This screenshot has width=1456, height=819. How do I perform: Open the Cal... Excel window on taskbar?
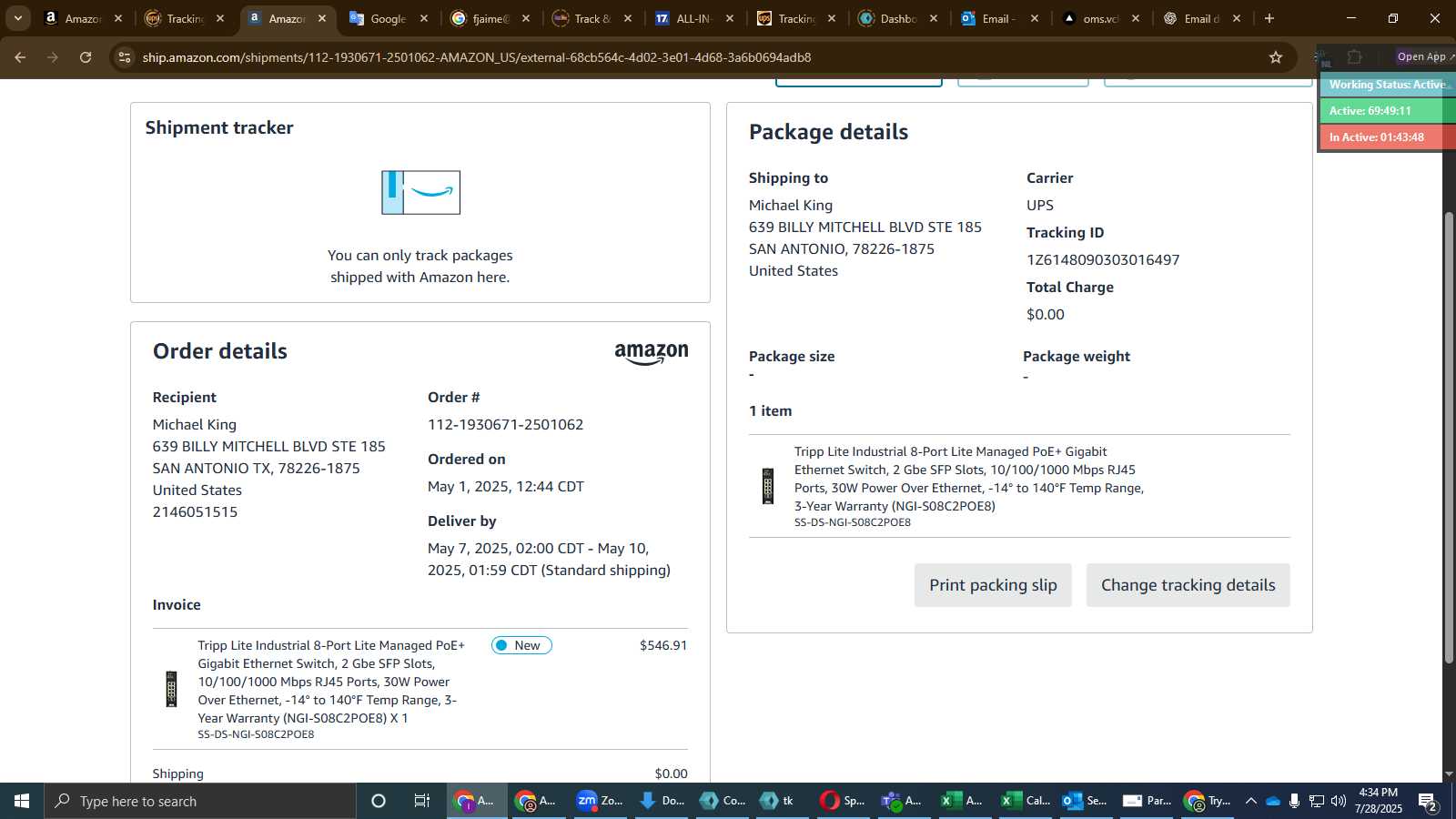(x=1025, y=801)
